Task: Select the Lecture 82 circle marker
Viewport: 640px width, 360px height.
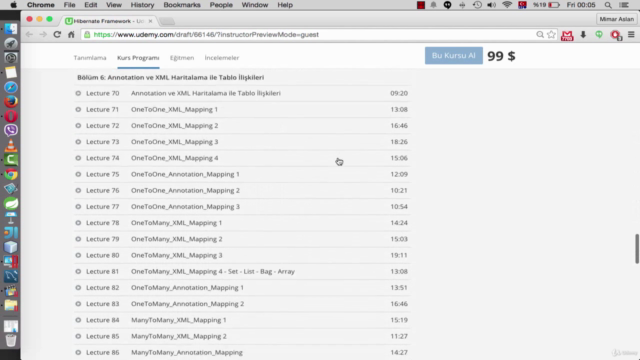Action: [78, 288]
